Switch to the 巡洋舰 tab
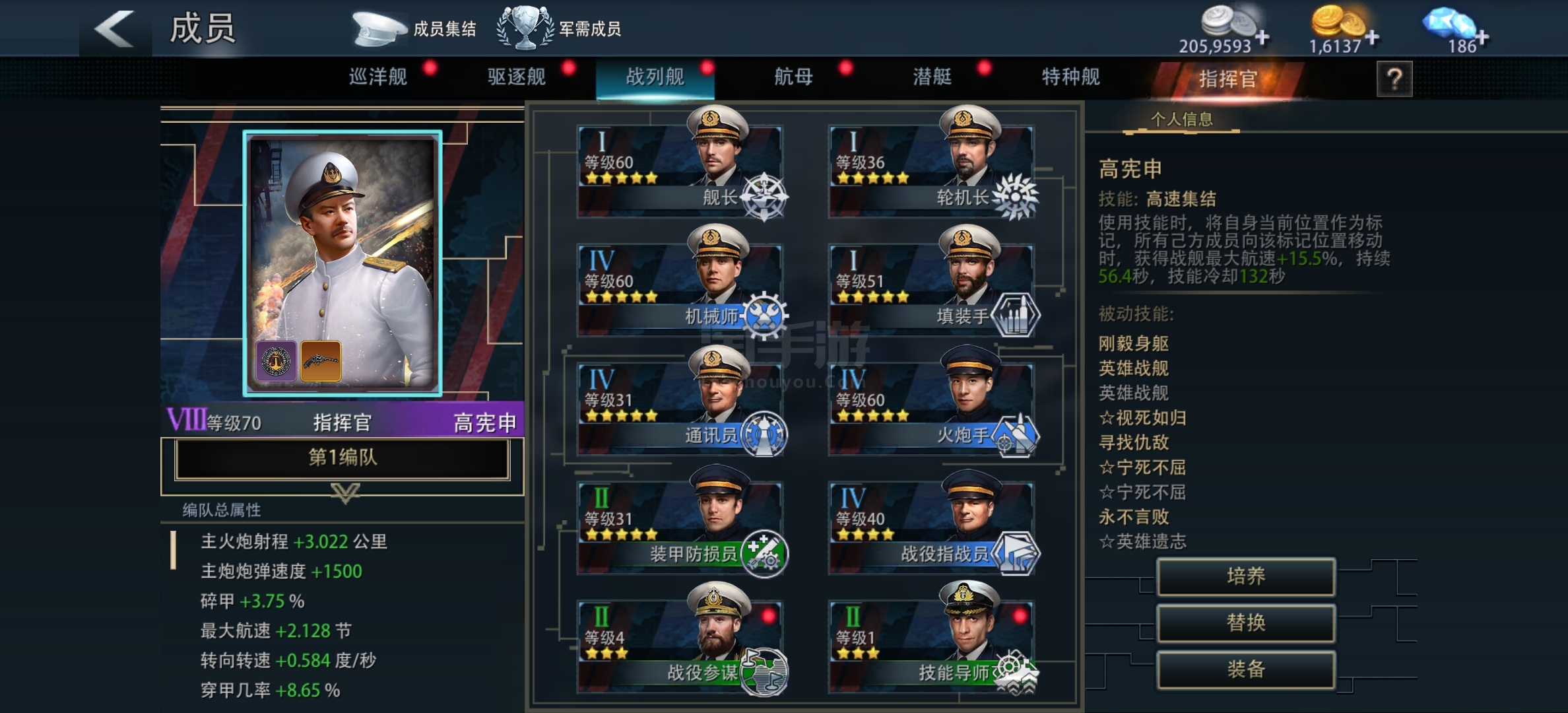Viewport: 1568px width, 713px height. click(x=378, y=77)
